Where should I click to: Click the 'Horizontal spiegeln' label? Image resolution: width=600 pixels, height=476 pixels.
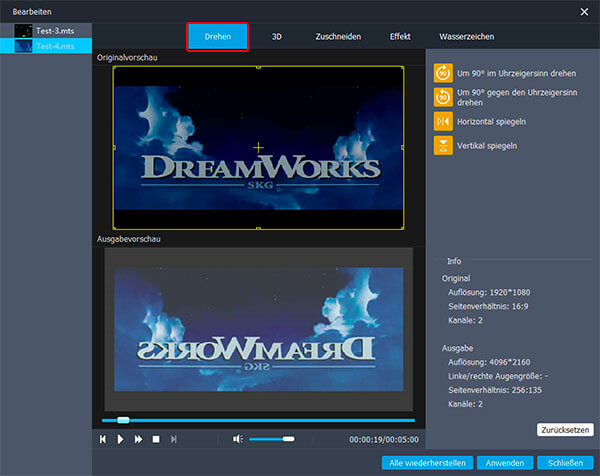click(x=491, y=122)
